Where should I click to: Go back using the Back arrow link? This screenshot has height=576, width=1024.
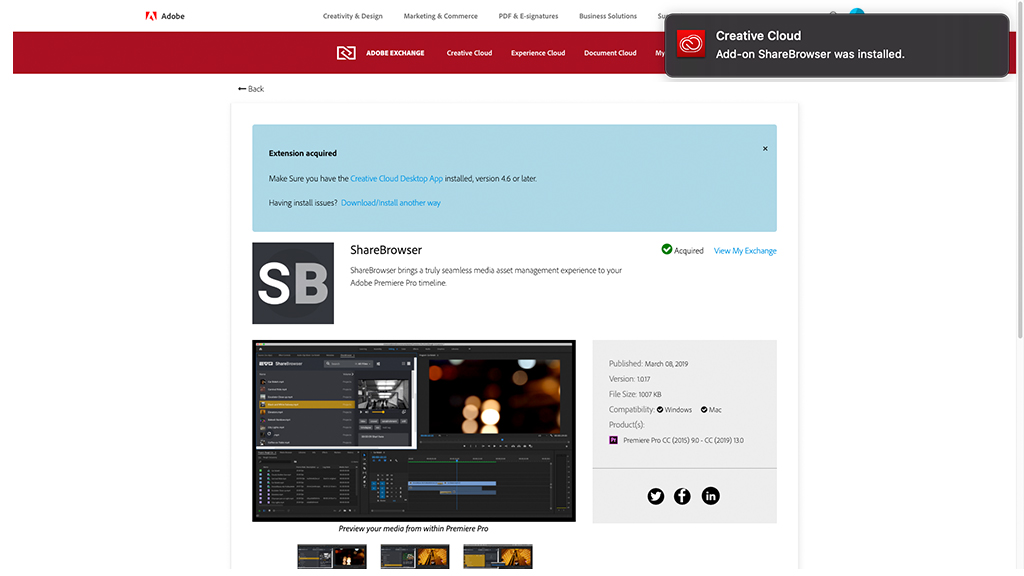tap(251, 89)
